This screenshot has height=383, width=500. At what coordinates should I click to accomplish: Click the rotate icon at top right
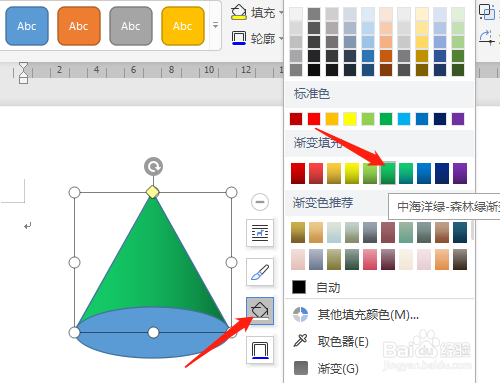click(487, 37)
